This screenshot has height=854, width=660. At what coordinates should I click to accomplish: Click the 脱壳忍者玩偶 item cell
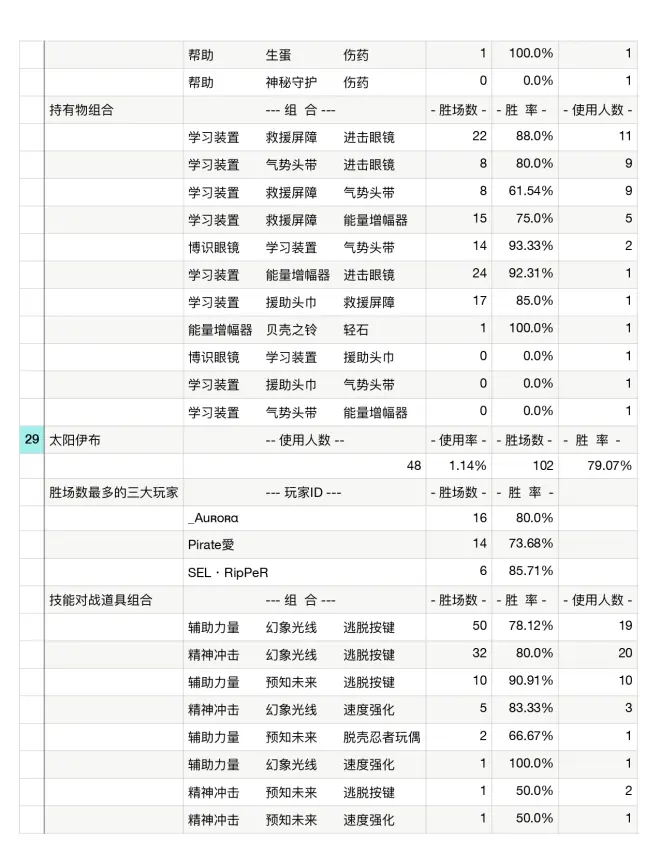pos(381,737)
